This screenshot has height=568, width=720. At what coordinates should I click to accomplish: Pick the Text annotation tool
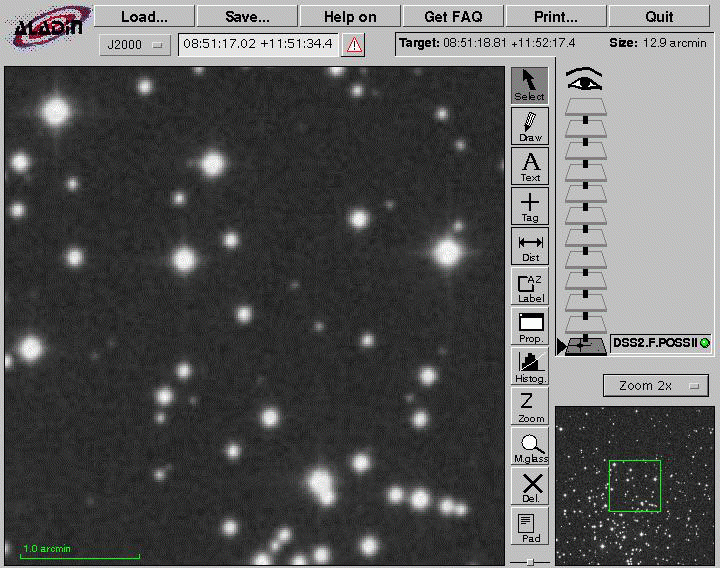pos(530,166)
